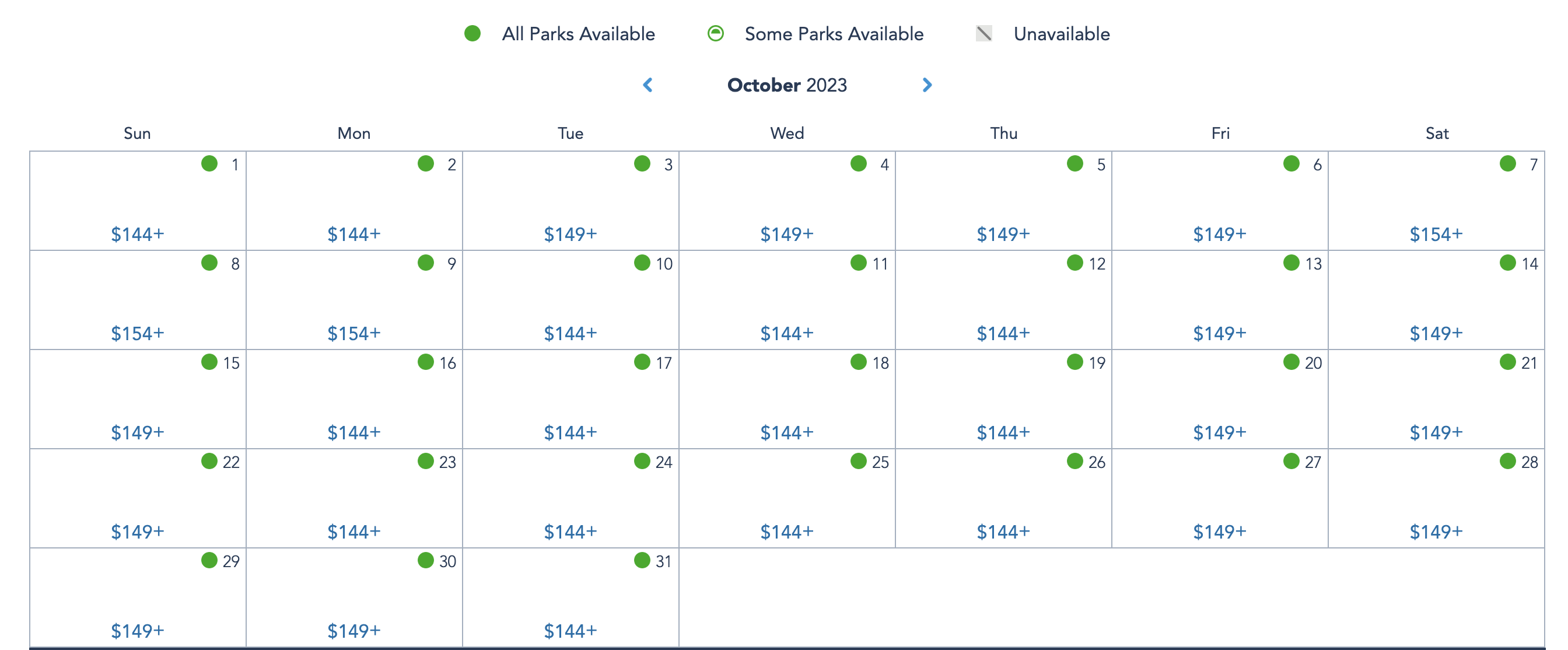Select the $144+ price on October 2
This screenshot has height=650, width=1568.
(x=353, y=235)
